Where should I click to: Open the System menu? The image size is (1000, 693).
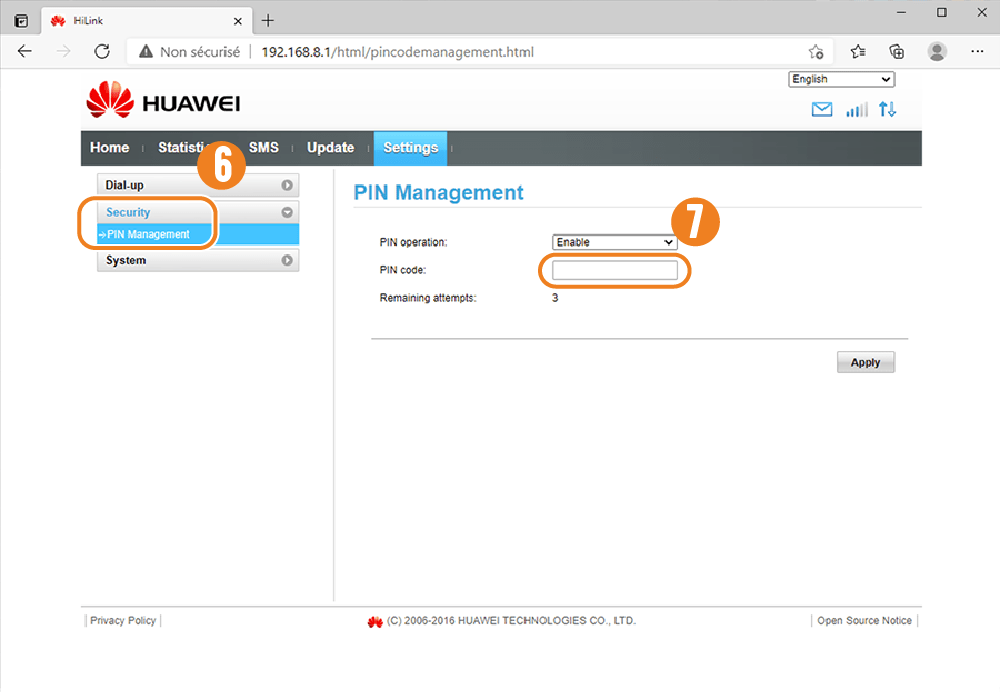click(198, 260)
